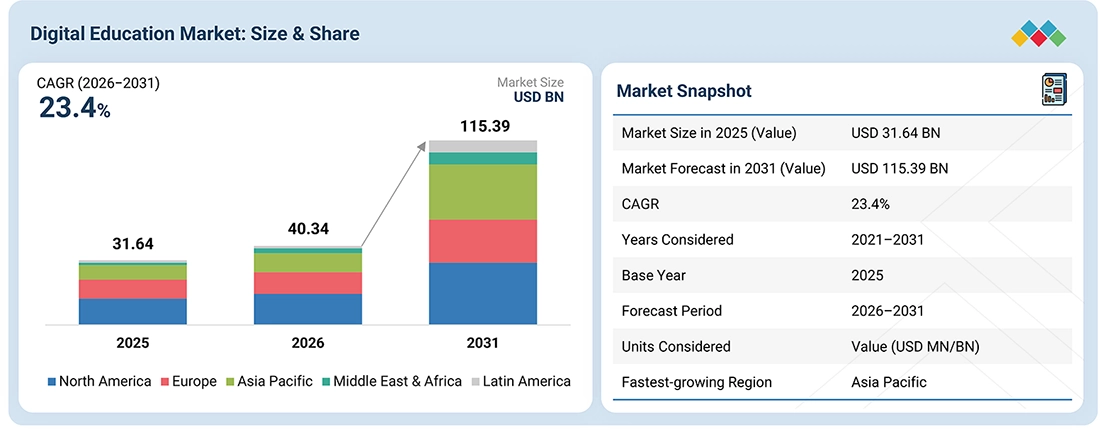Select the North America legend label
The height and width of the screenshot is (429, 1100).
coord(105,381)
